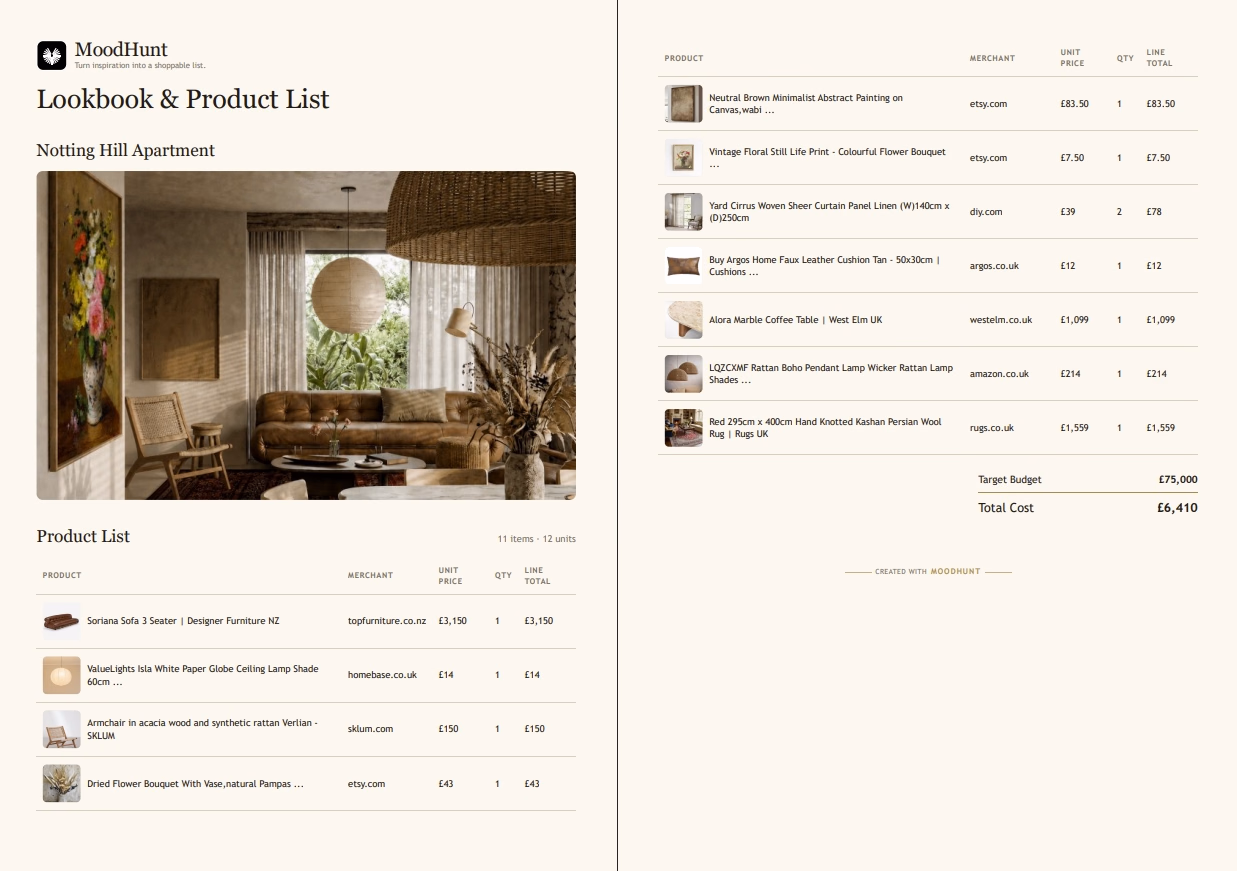This screenshot has width=1237, height=871.
Task: Select 'Armchair in acacia wood' product name
Action: pyautogui.click(x=202, y=729)
